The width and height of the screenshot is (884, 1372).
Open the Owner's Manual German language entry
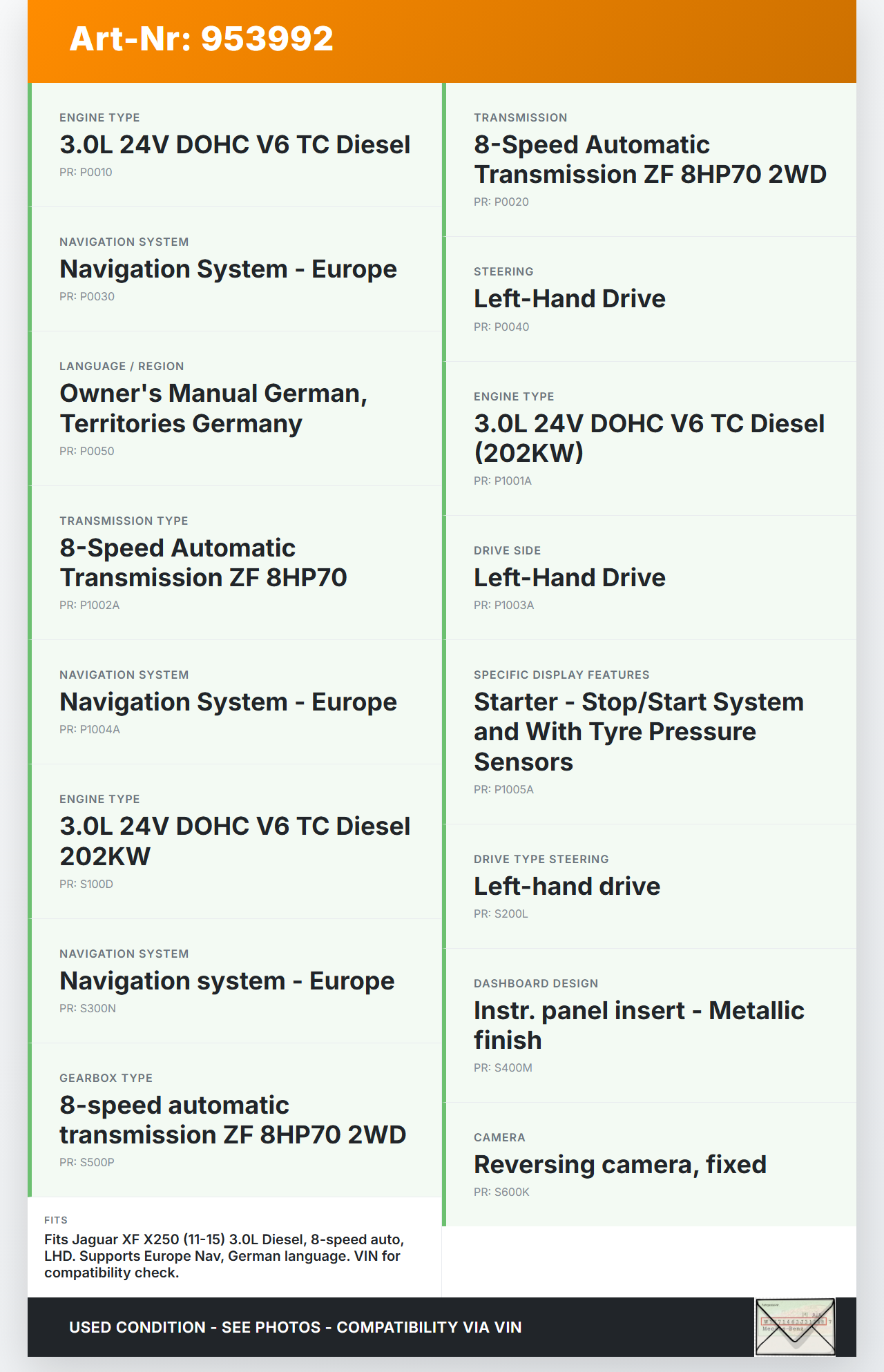point(235,409)
